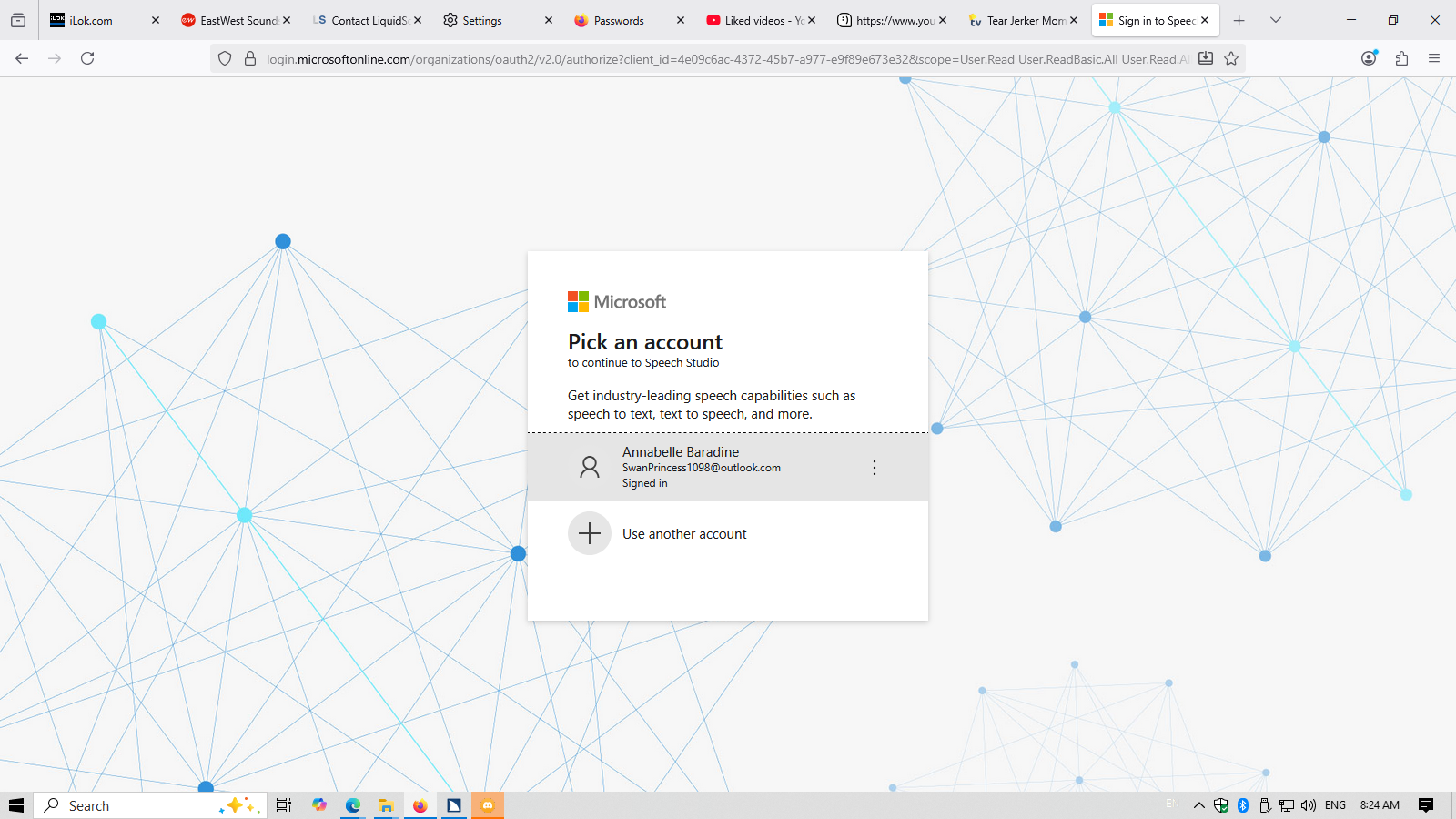Open the Action Center notifications
The image size is (1456, 819).
click(1426, 805)
